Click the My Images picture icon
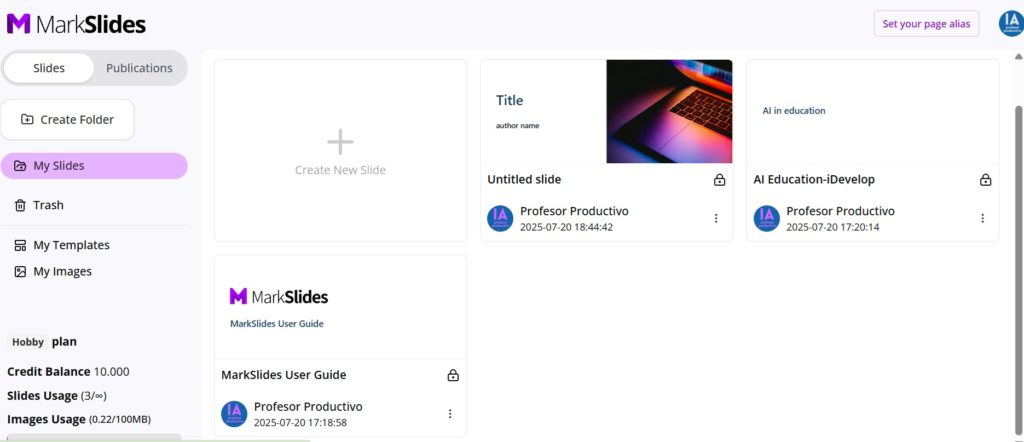 [20, 272]
